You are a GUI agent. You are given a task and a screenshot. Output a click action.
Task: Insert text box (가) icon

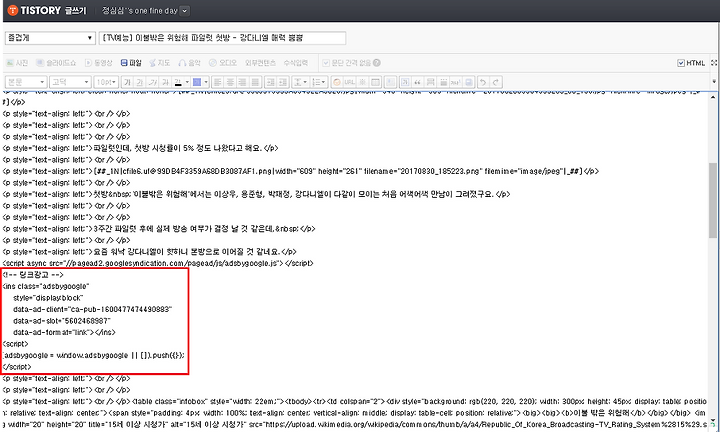(405, 82)
